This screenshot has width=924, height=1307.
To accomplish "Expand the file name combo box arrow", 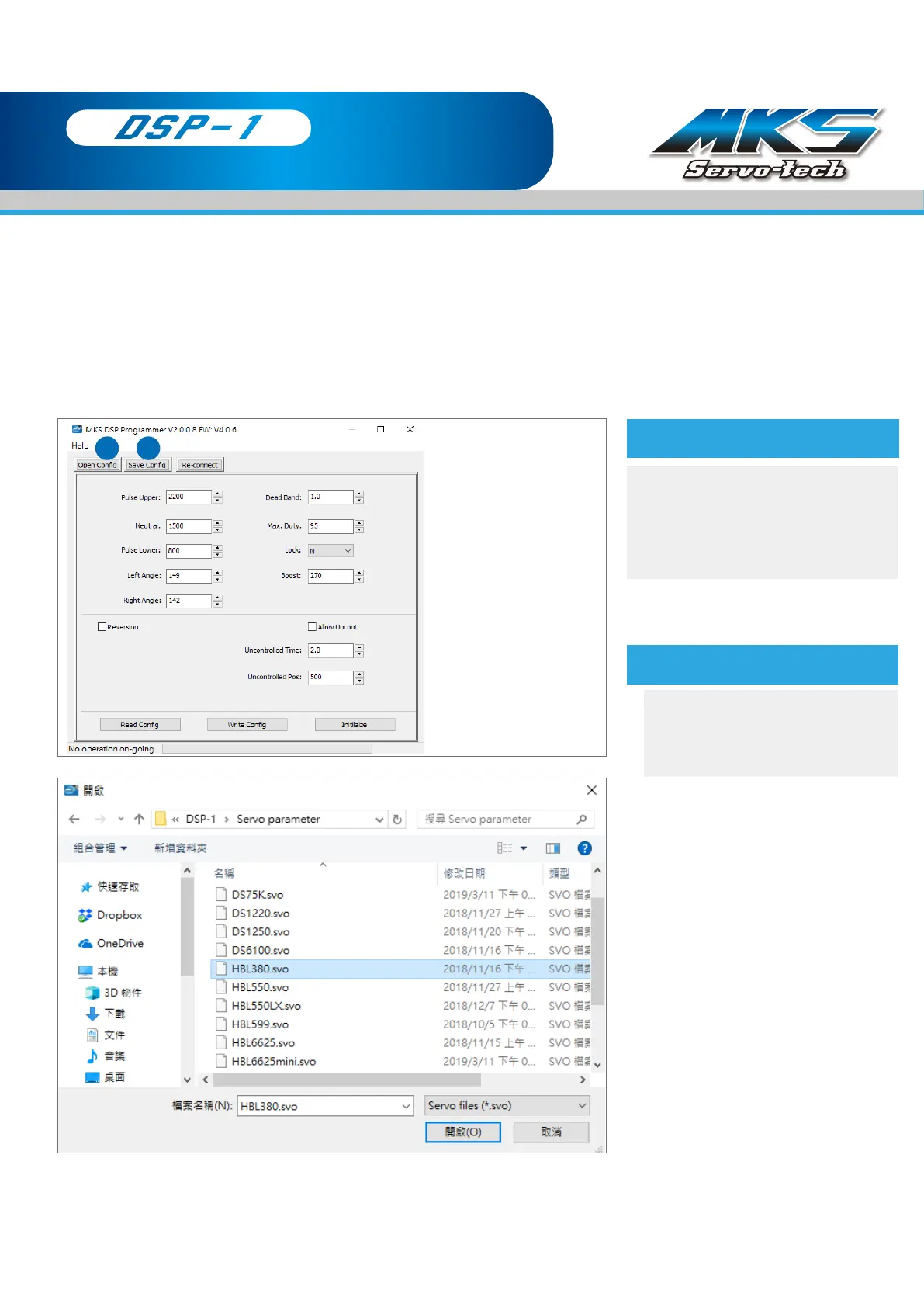I will click(x=406, y=1107).
